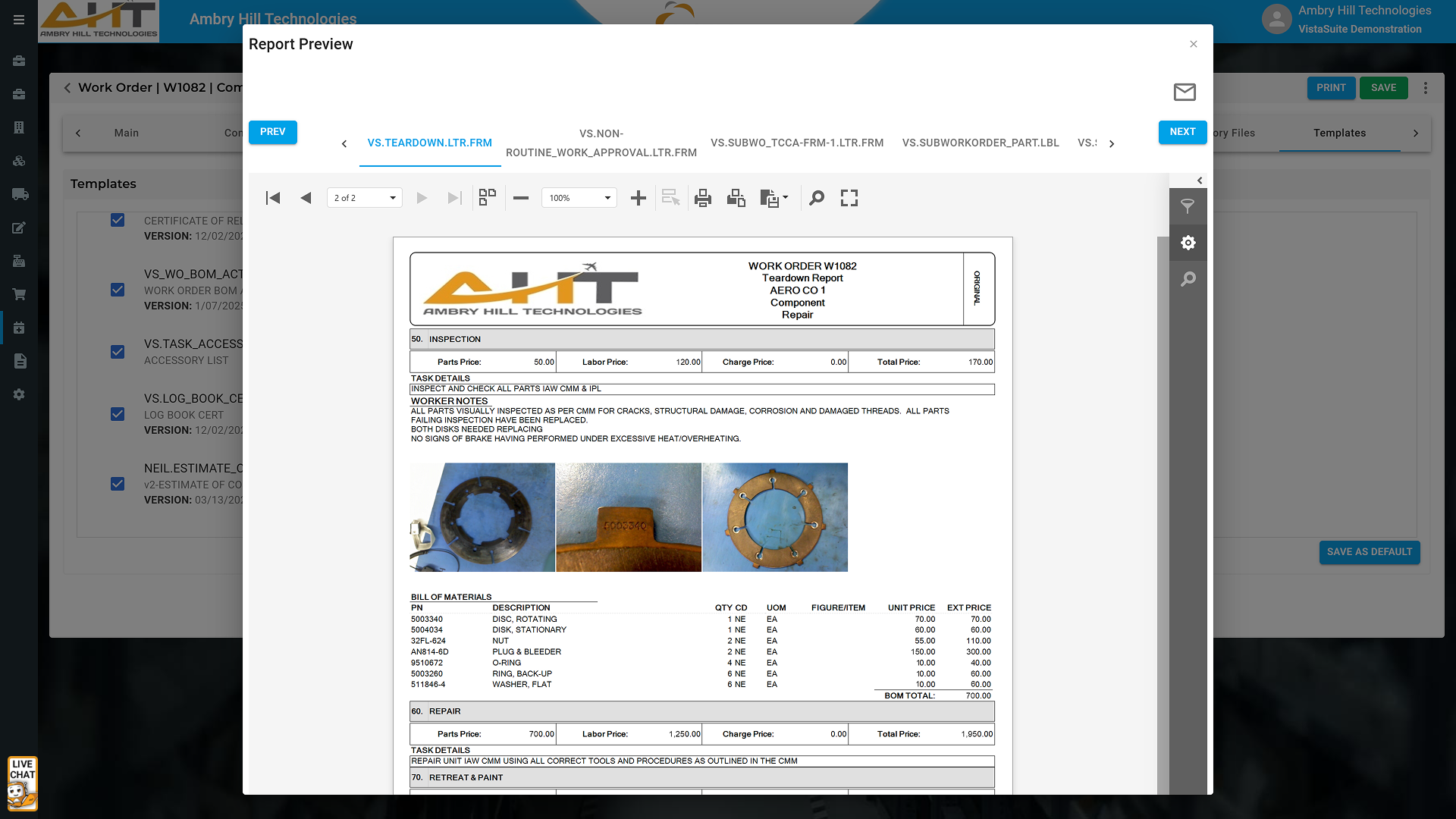Open report parameters filter panel
Viewport: 1456px width, 819px height.
(1188, 206)
